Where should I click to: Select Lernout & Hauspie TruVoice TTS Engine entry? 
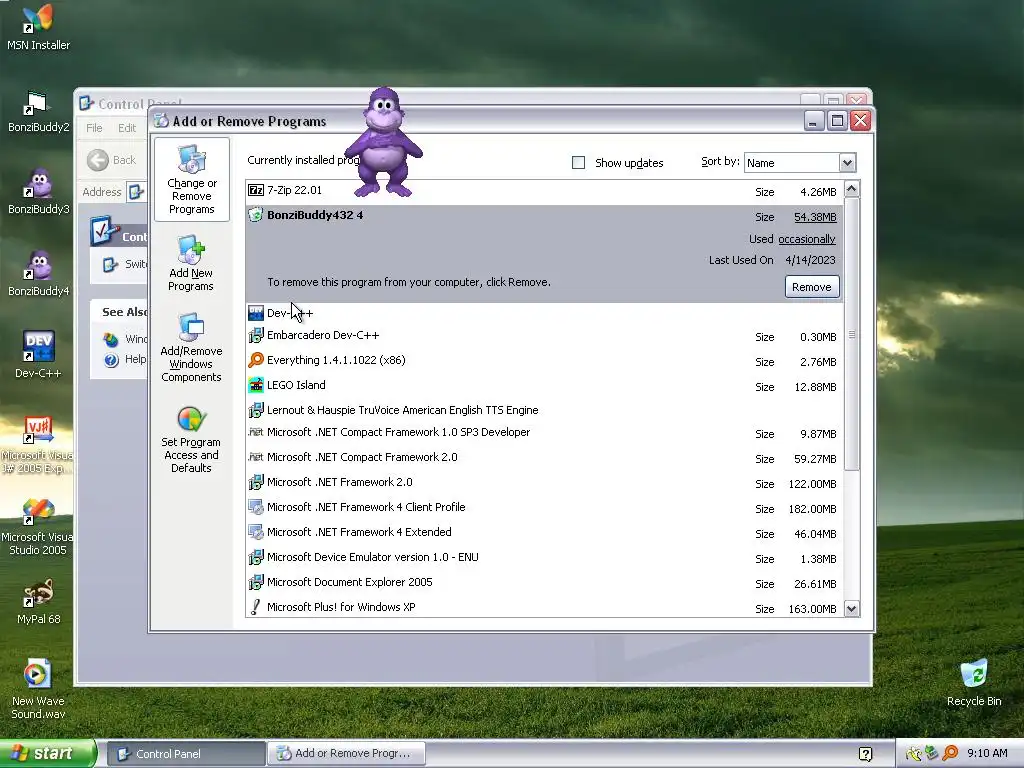(x=545, y=410)
